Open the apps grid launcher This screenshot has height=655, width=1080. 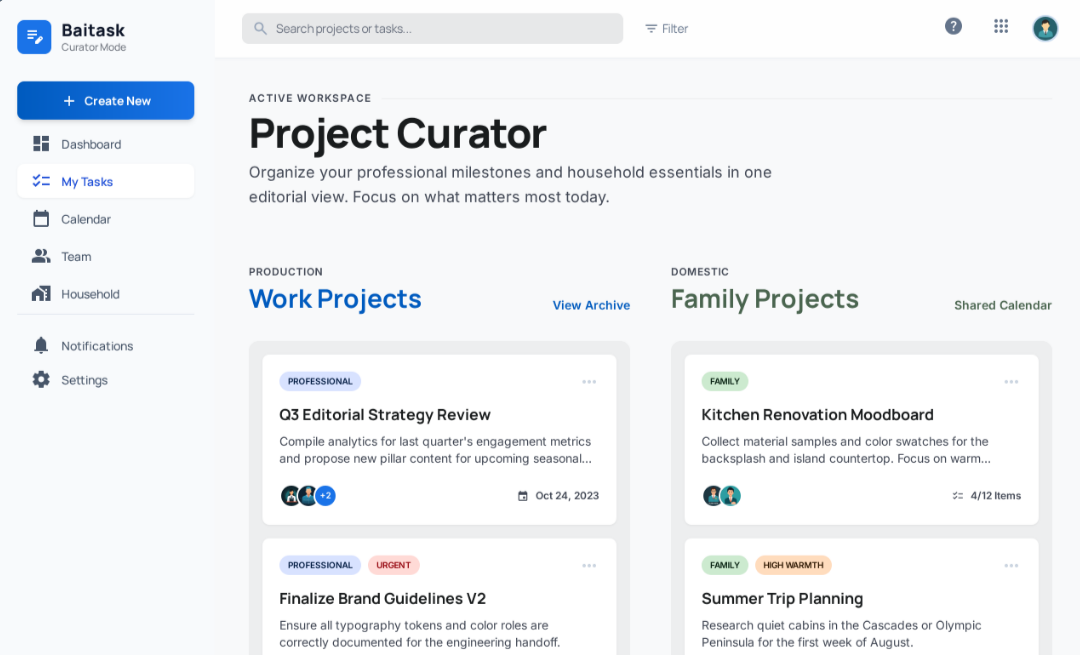1001,27
